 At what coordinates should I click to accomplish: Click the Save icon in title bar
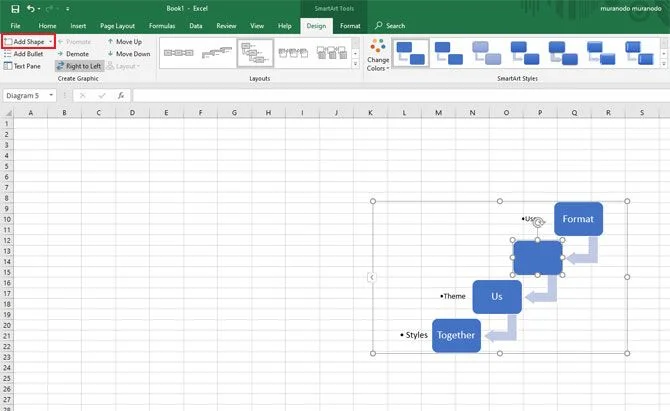(x=15, y=9)
